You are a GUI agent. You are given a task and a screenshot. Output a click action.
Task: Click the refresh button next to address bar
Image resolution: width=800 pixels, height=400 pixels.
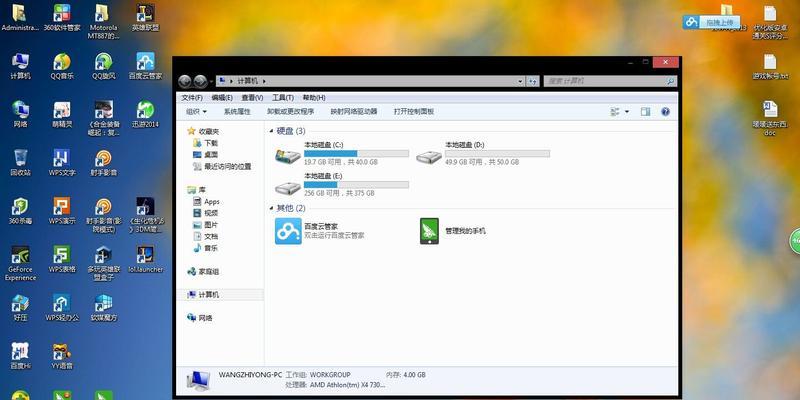[533, 81]
